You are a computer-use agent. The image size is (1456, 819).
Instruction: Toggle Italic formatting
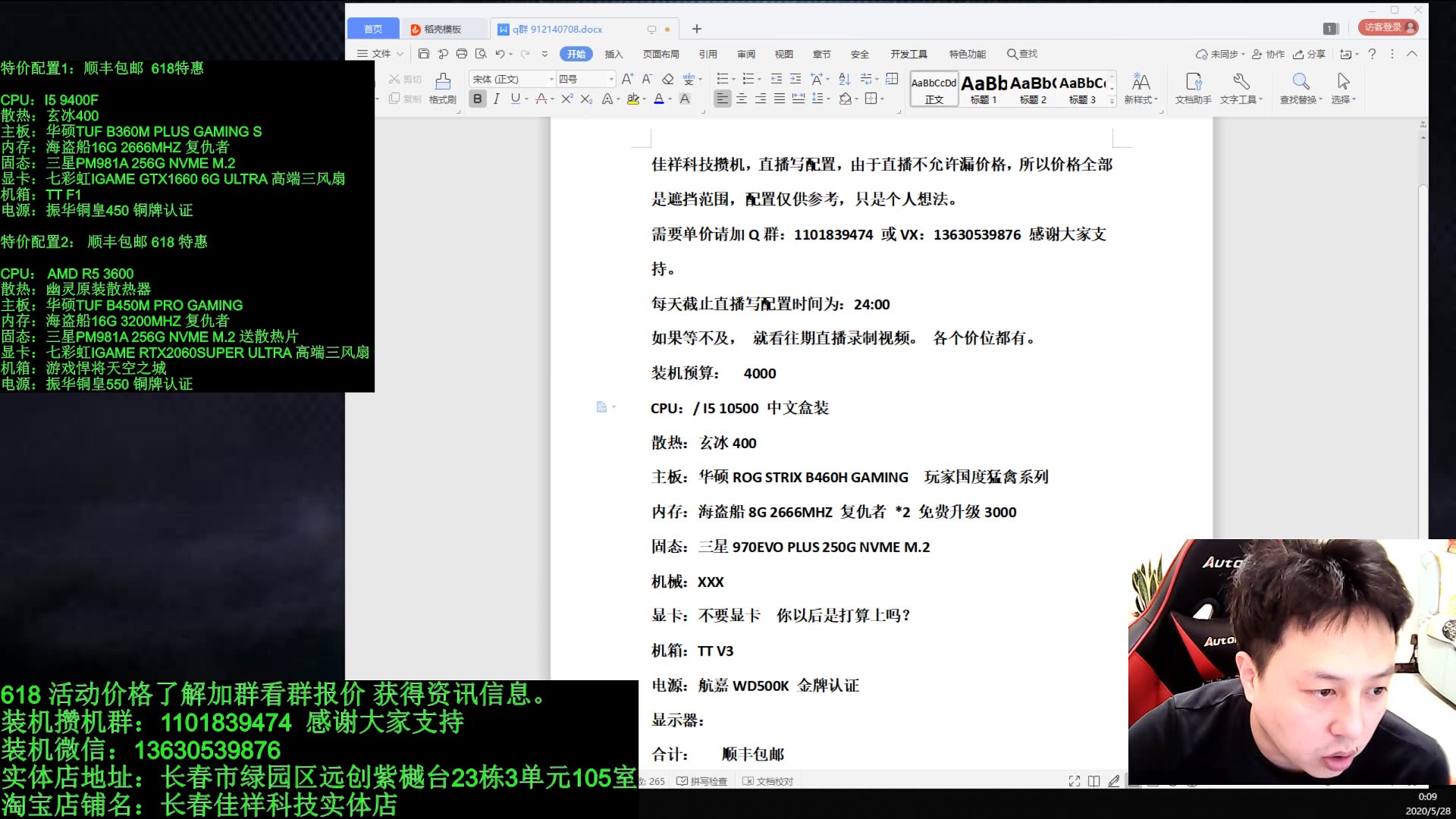[497, 99]
